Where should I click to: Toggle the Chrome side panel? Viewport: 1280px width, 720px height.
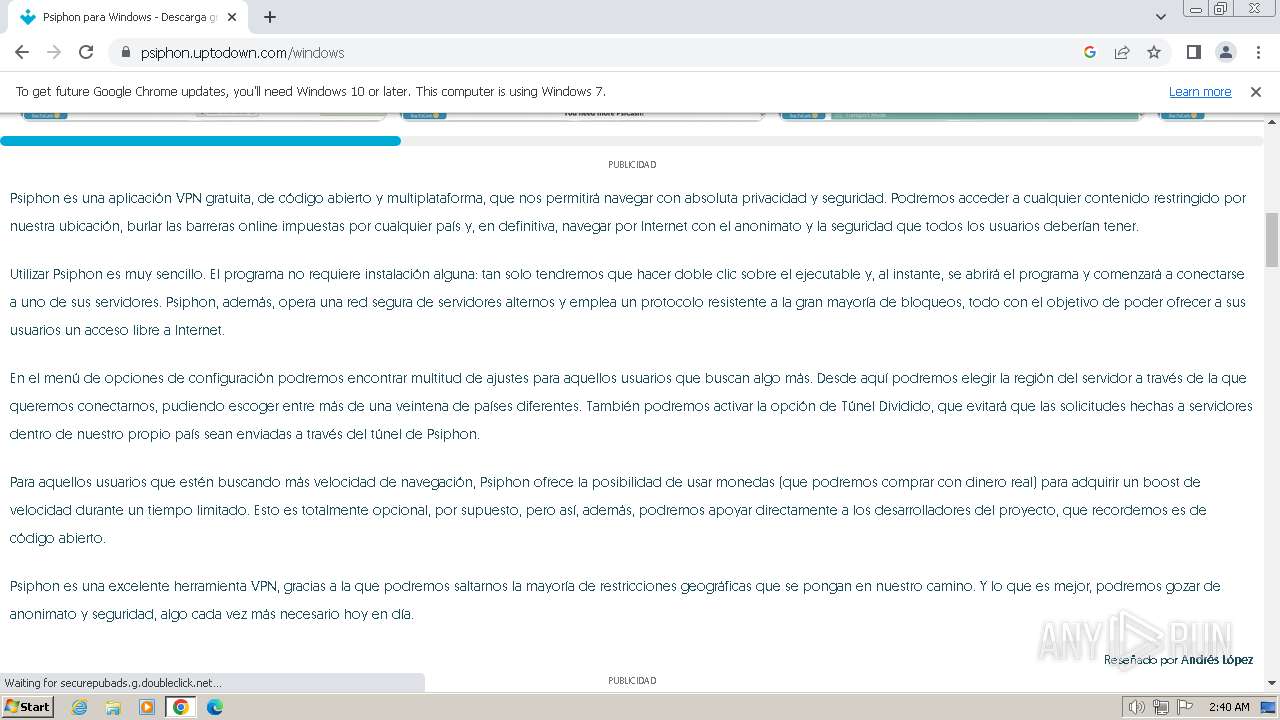[x=1194, y=52]
